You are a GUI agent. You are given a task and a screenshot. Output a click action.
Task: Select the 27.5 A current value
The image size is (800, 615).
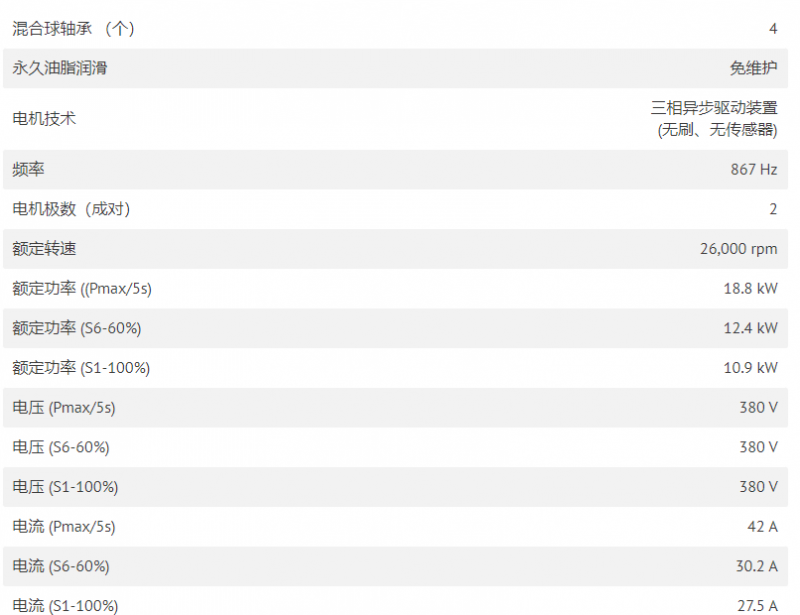757,606
